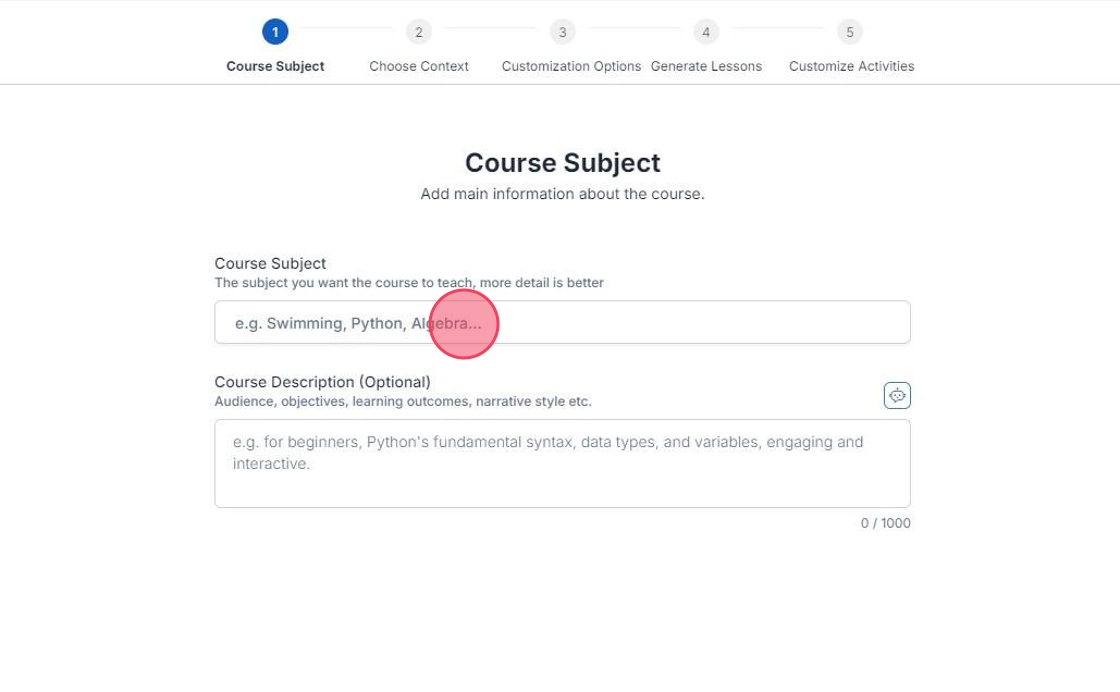Jump to Generate Lessons step label
The image size is (1120, 692).
(706, 66)
